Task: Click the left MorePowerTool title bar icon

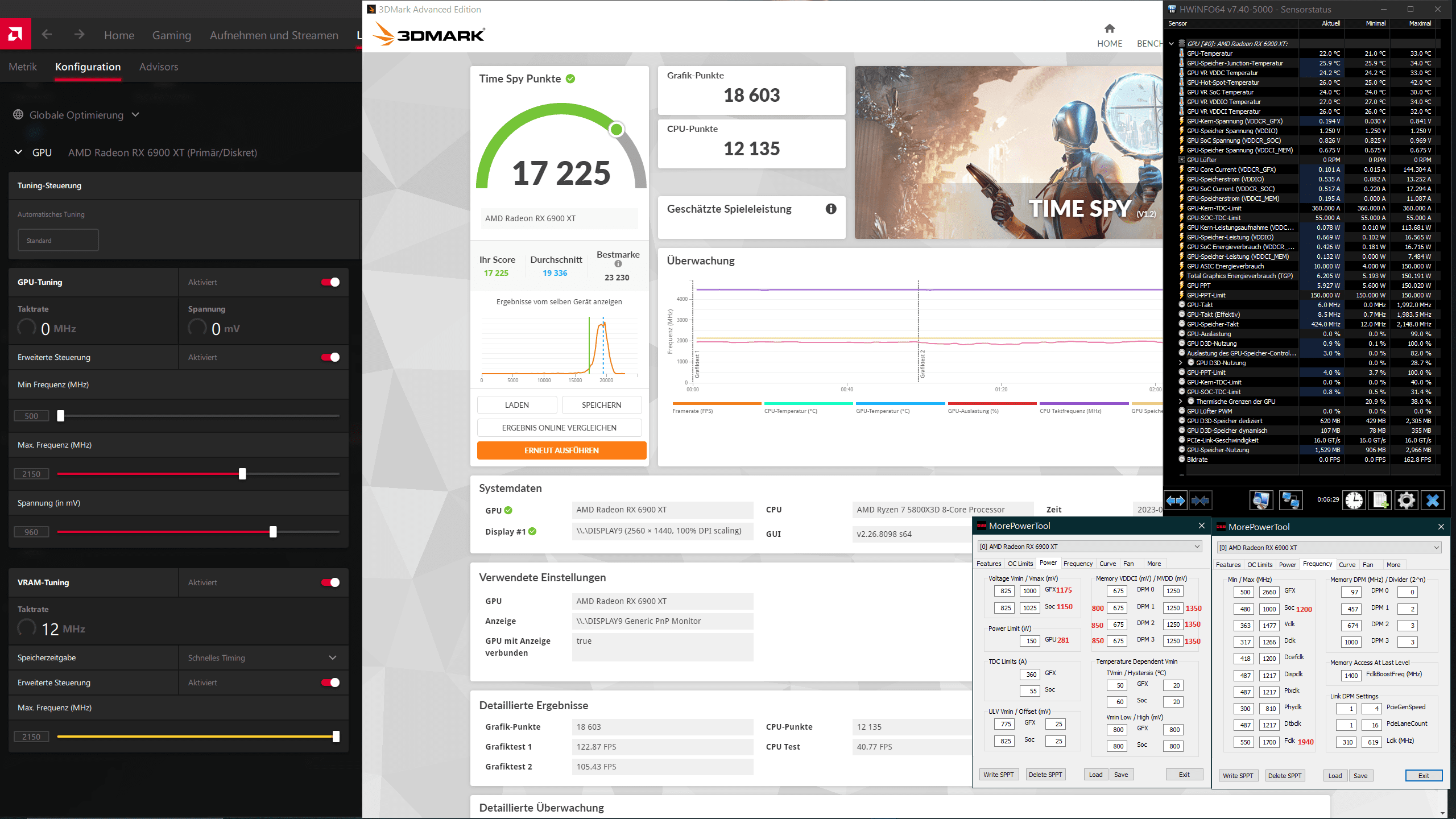Action: [x=982, y=526]
